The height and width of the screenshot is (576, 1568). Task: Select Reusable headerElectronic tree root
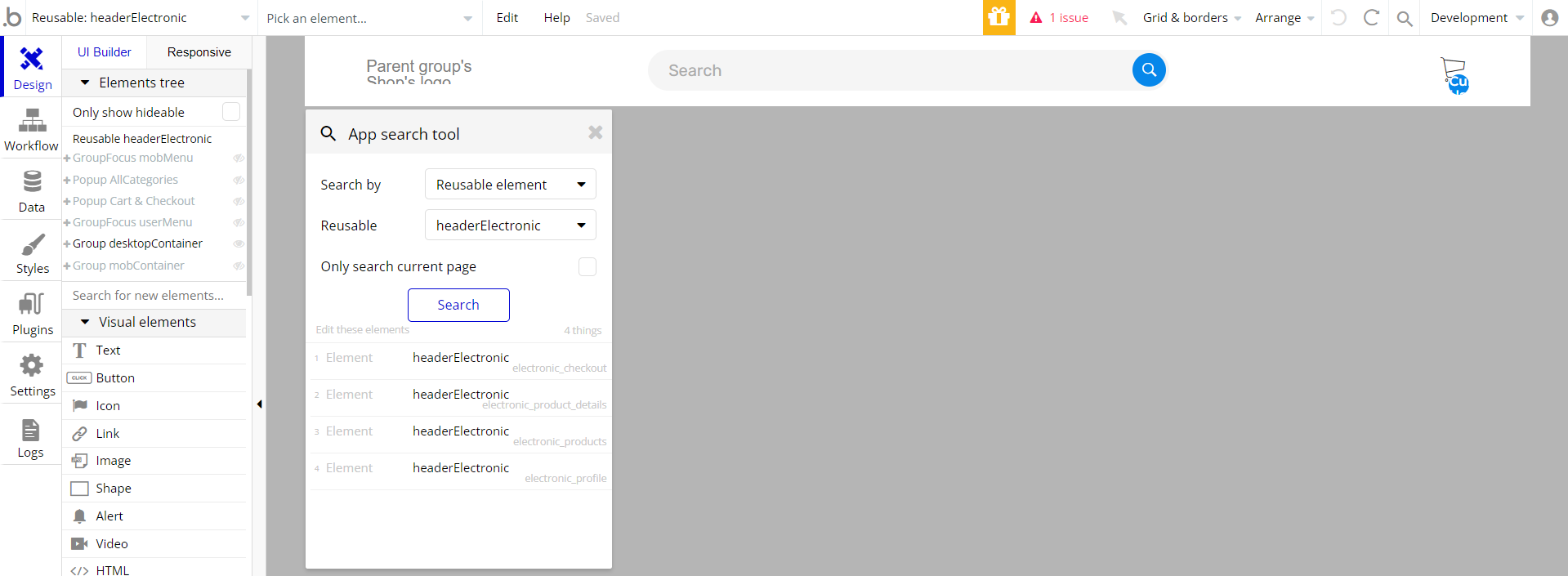pyautogui.click(x=142, y=138)
